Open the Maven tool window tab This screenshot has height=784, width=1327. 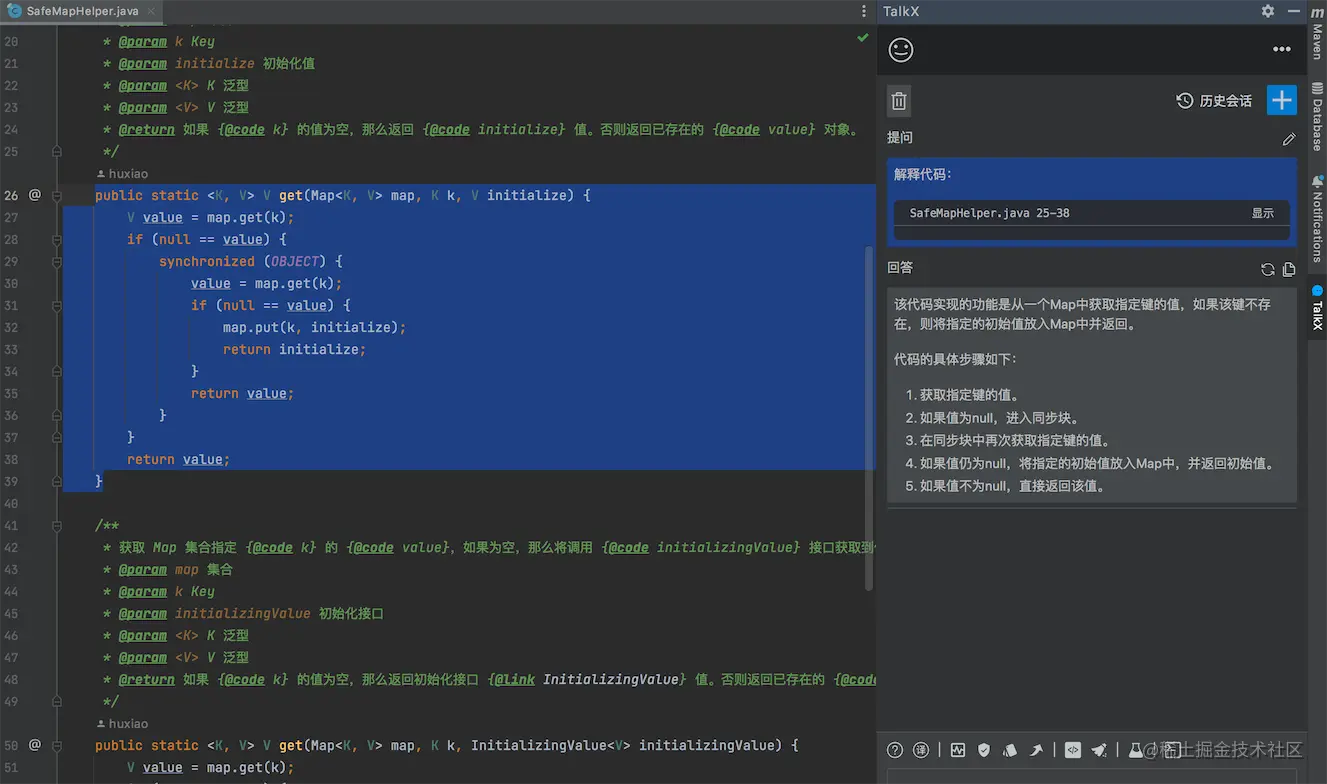pos(1317,34)
